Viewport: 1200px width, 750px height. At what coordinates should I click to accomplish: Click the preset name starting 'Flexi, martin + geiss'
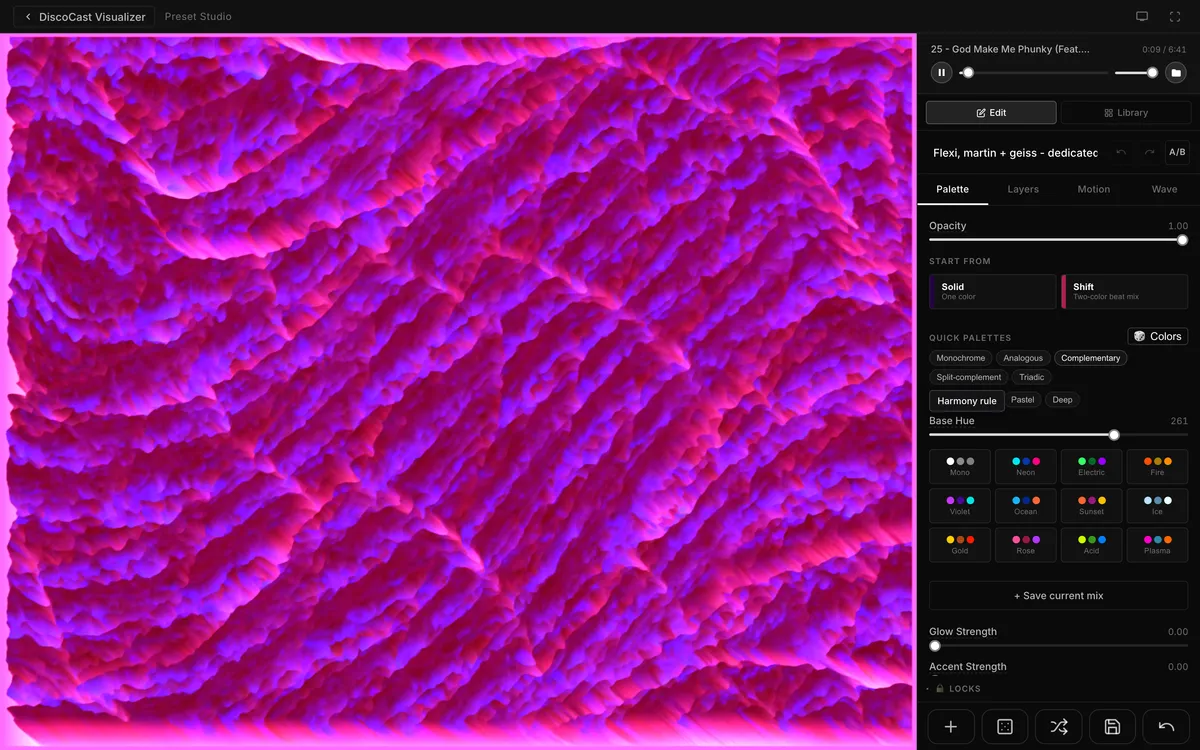1015,153
